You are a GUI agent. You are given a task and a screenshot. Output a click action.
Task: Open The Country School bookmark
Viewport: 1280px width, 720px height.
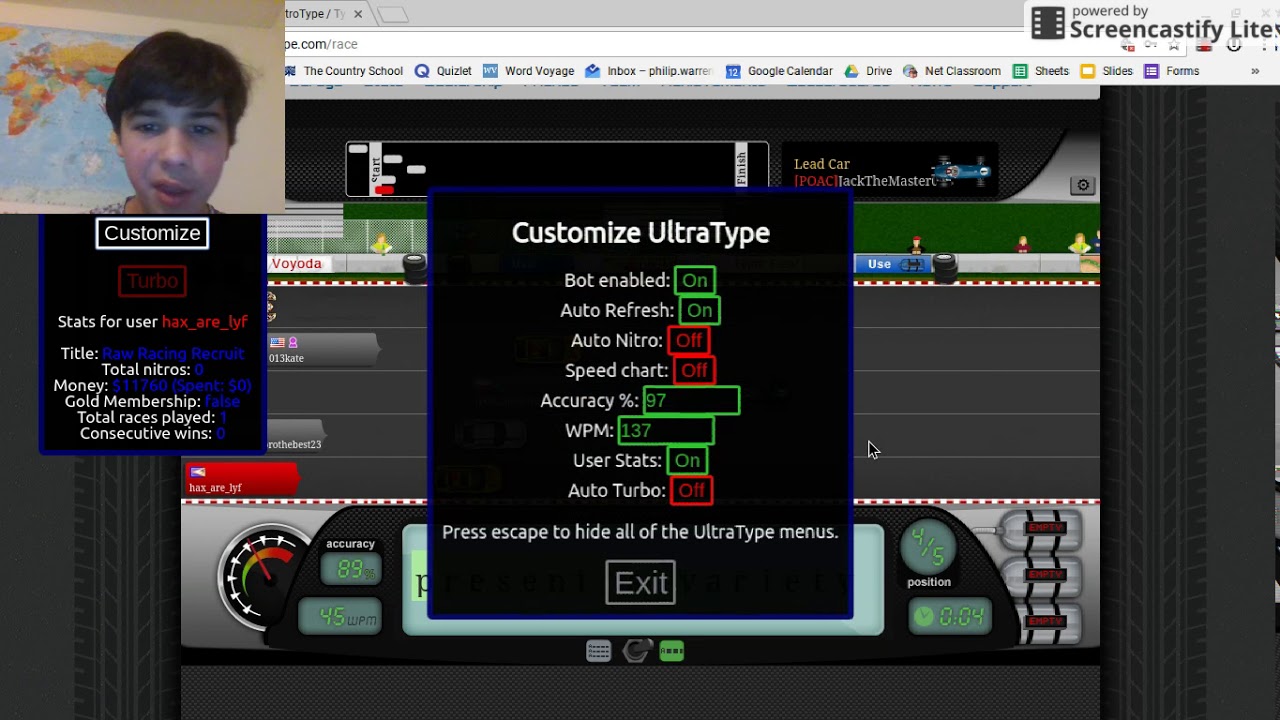click(344, 71)
